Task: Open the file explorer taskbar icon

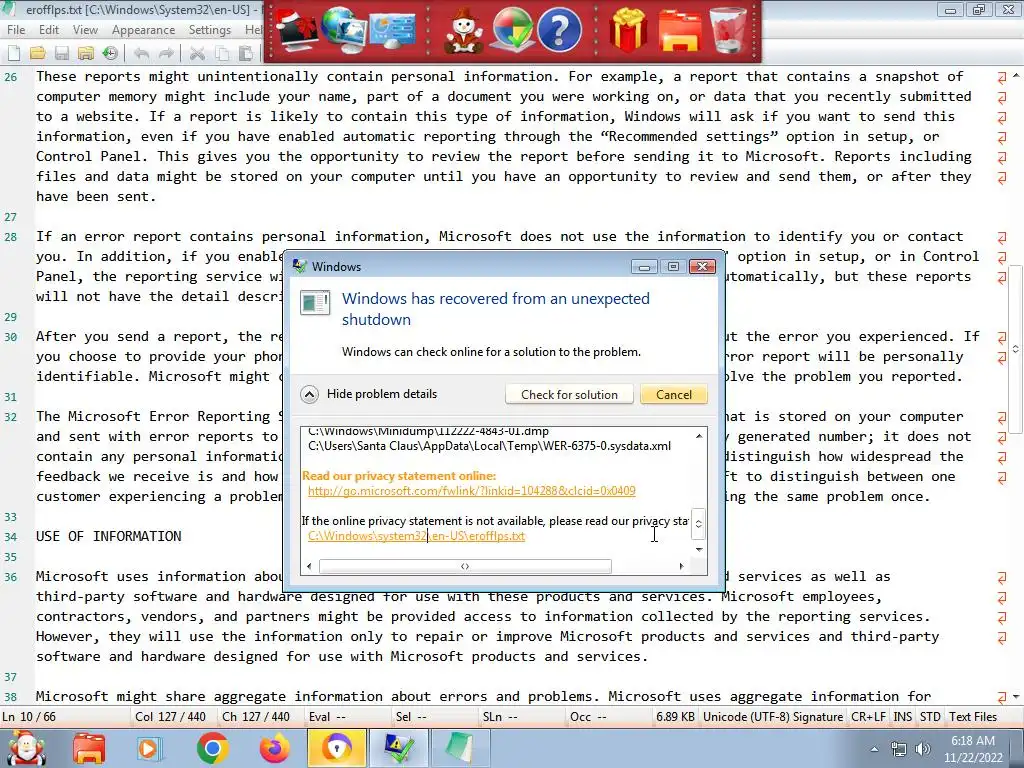Action: point(89,748)
